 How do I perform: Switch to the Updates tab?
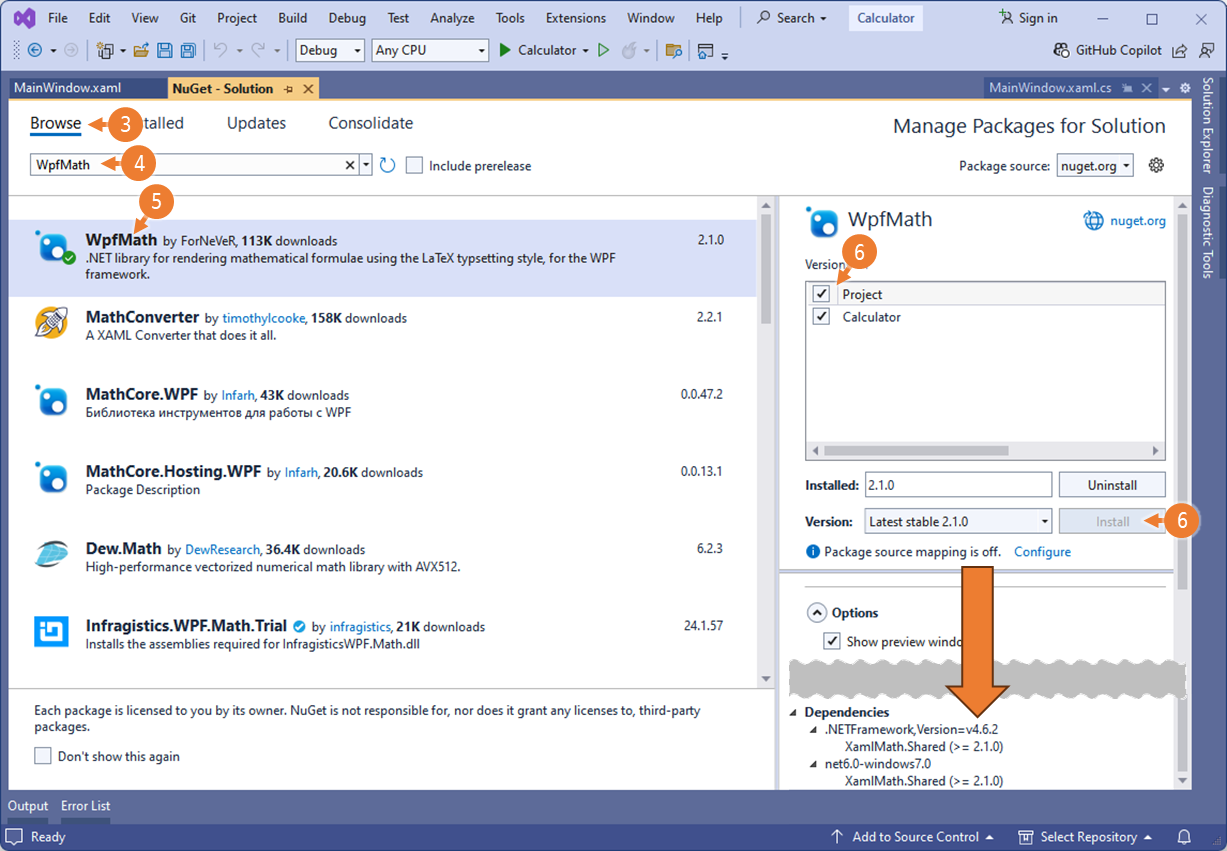click(256, 123)
